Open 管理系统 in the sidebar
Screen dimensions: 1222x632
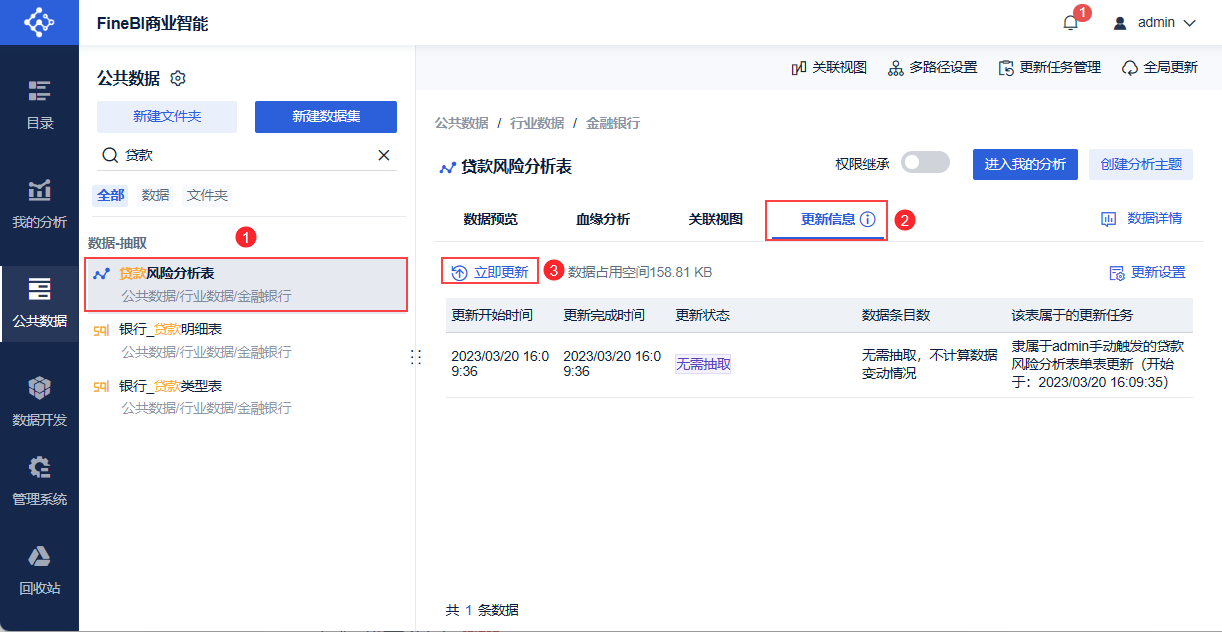[x=40, y=481]
